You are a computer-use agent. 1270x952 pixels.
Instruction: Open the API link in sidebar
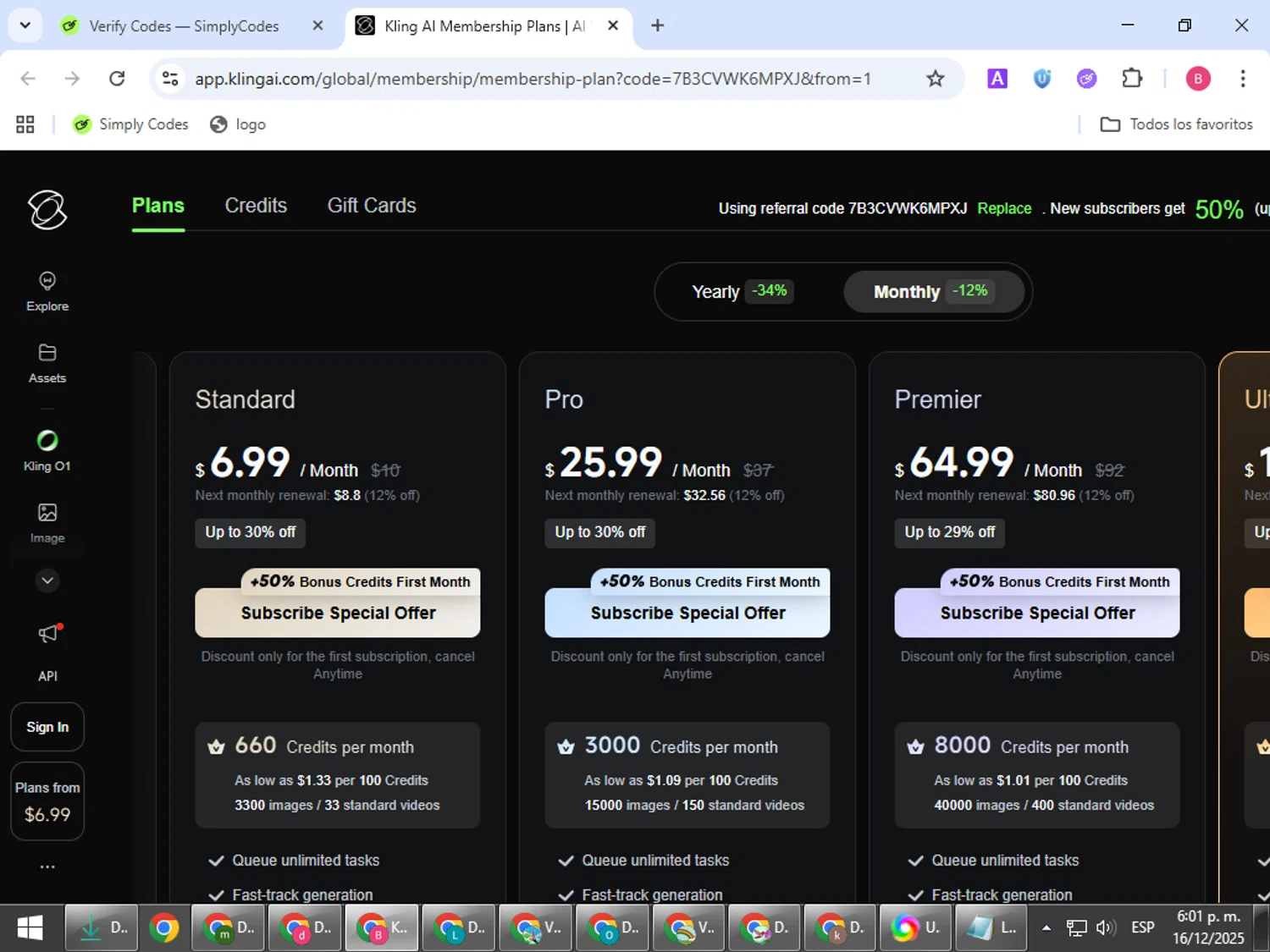pos(47,676)
